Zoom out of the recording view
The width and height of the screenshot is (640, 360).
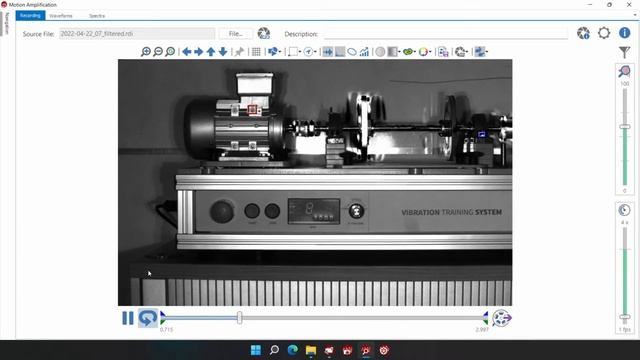point(158,52)
